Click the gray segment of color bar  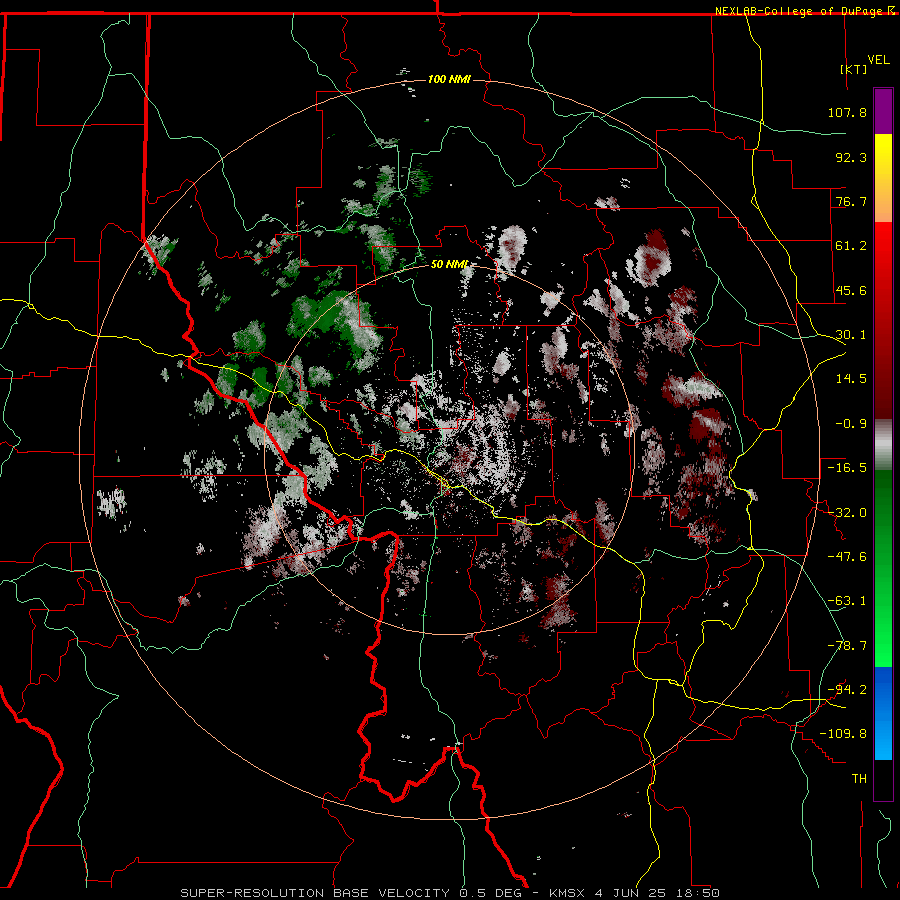point(883,445)
